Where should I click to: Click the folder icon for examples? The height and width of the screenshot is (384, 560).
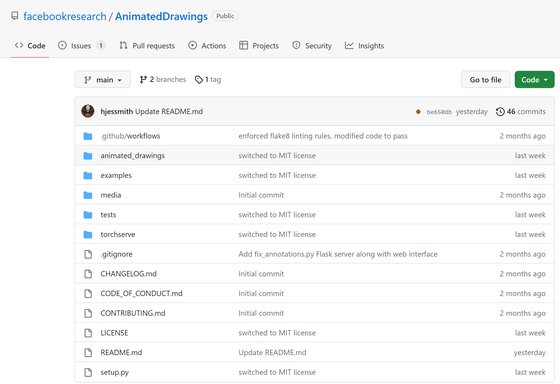pos(88,175)
